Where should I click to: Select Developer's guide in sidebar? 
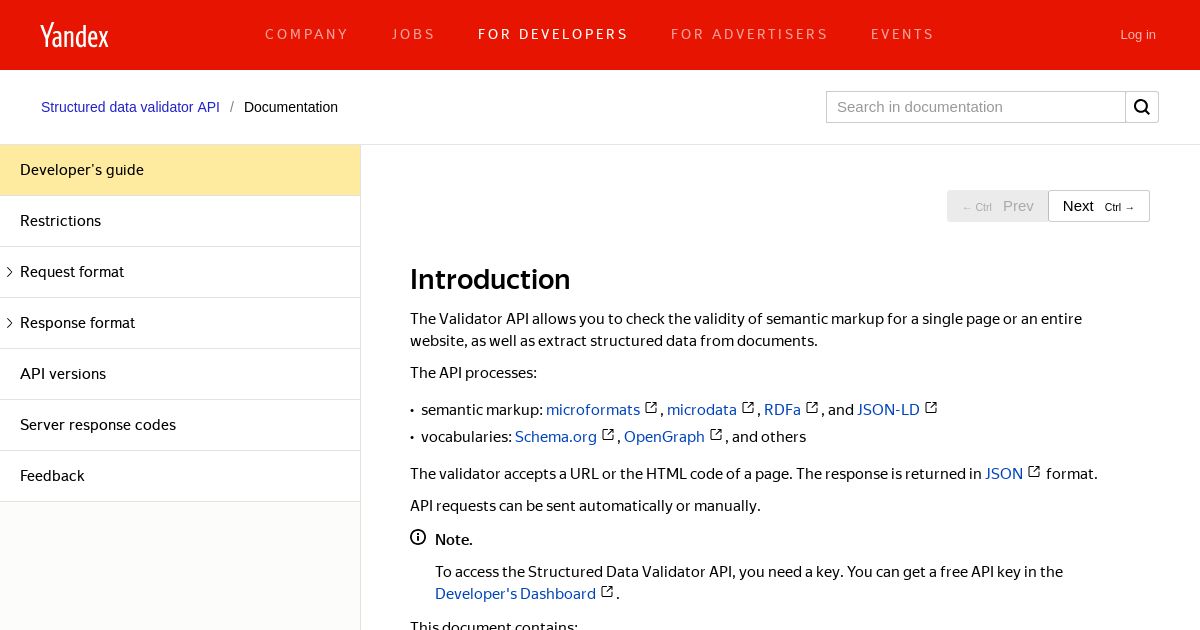pos(180,170)
